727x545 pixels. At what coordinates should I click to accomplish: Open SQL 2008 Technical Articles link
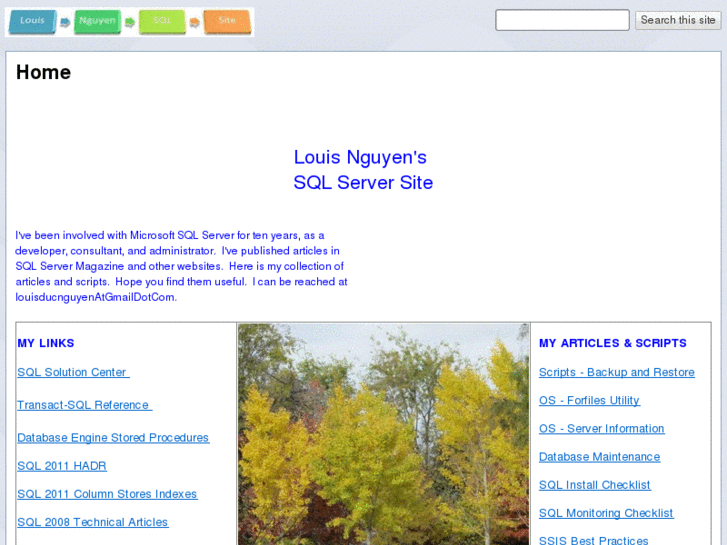[93, 522]
